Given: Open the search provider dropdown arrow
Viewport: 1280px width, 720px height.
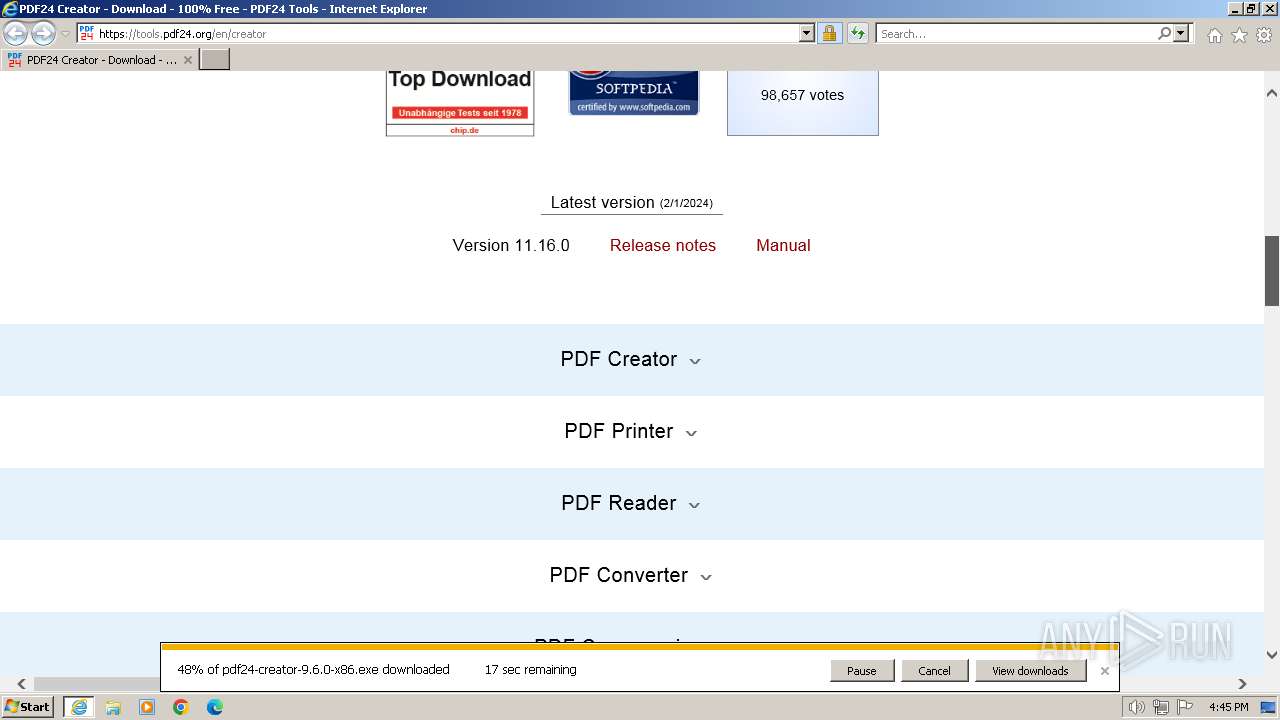Looking at the screenshot, I should [1181, 33].
